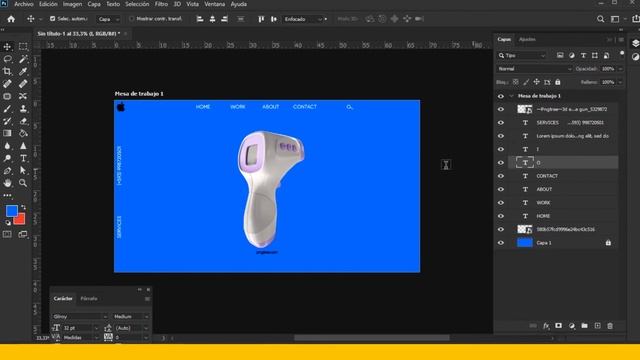
Task: Open the Enfocado dropdown
Action: tap(303, 19)
